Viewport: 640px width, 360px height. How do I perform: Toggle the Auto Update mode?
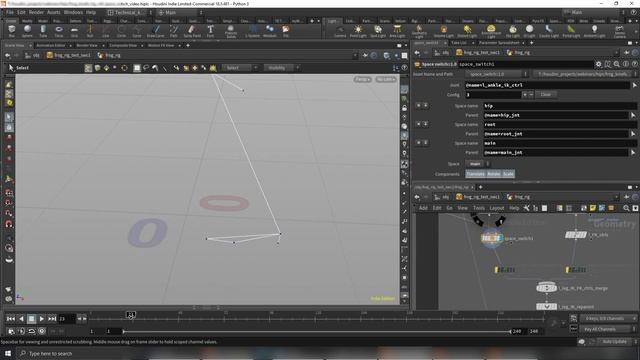click(x=615, y=342)
